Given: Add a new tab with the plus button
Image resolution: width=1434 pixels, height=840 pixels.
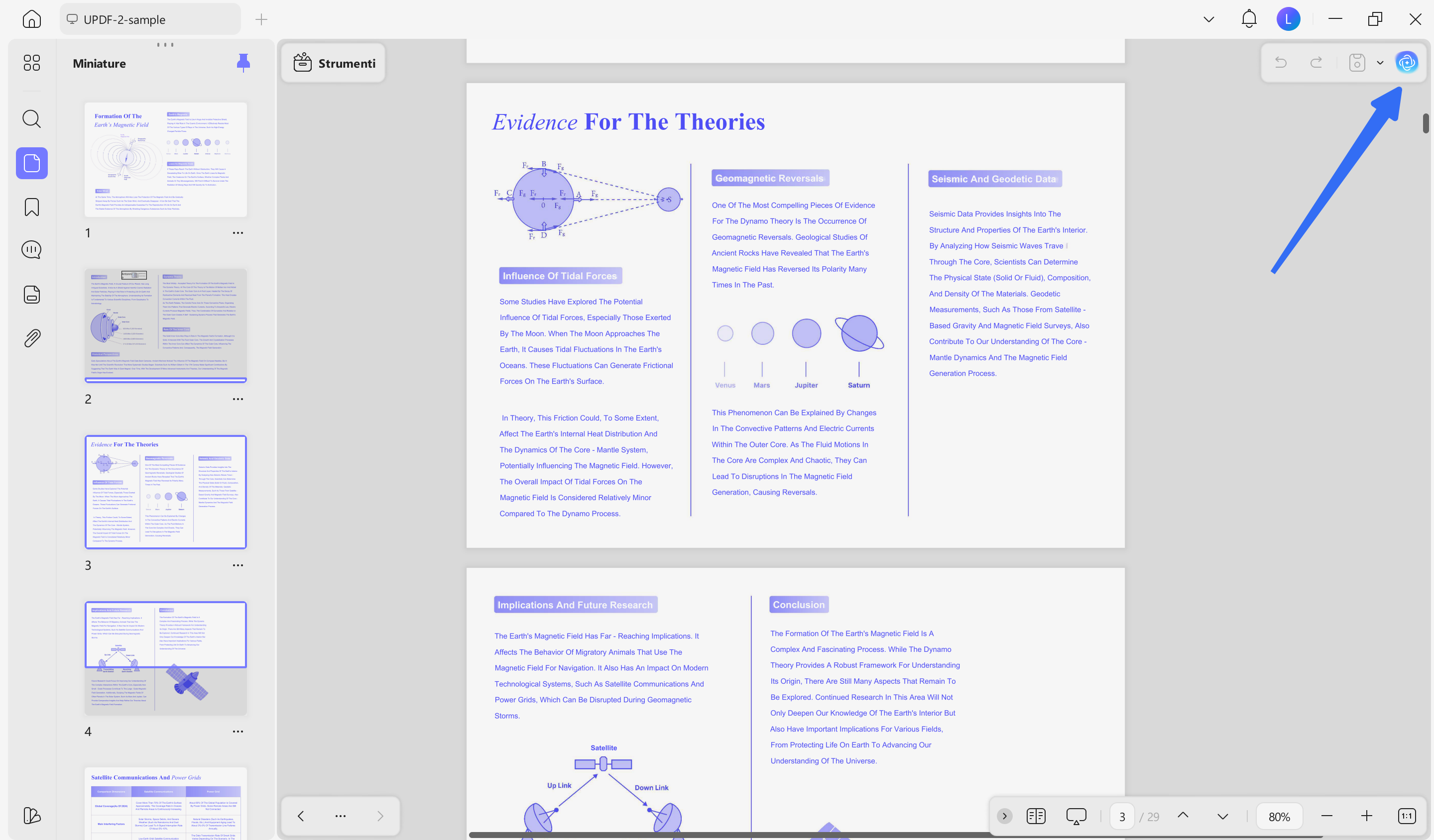Looking at the screenshot, I should point(261,19).
